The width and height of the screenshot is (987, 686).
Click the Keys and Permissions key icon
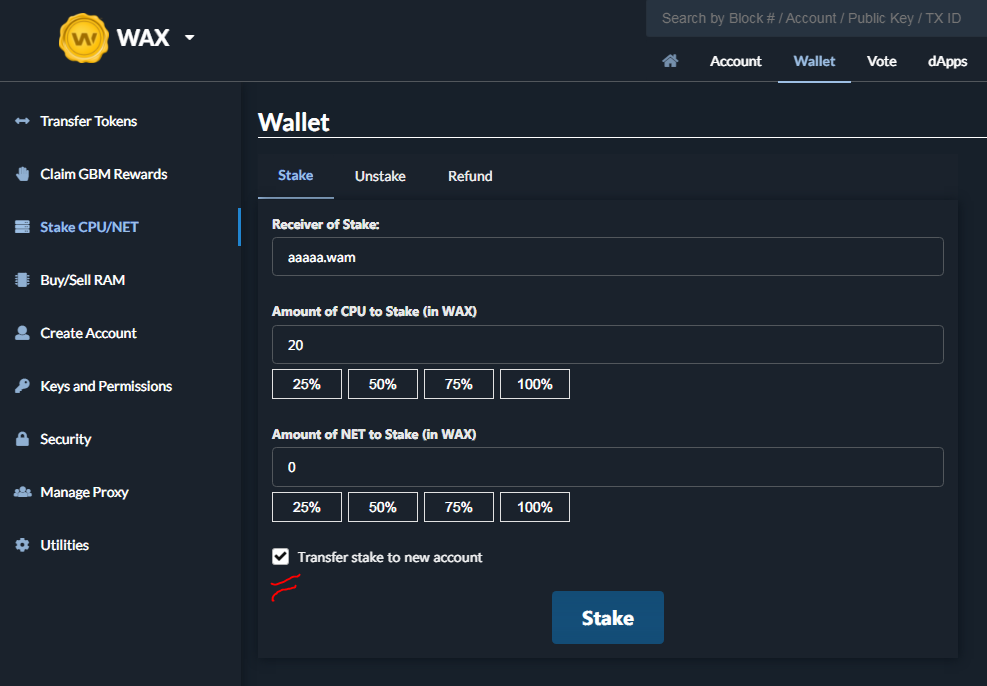coord(23,386)
